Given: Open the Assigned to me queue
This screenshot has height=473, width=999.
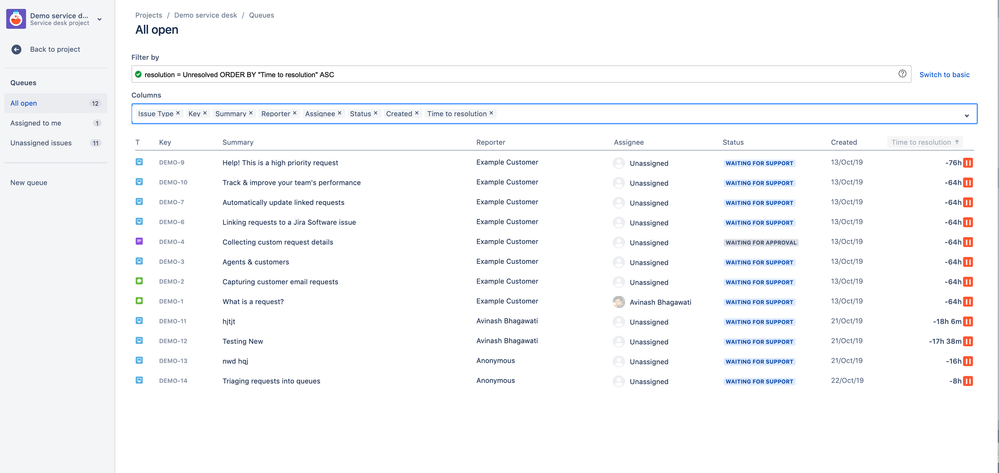Looking at the screenshot, I should point(55,123).
